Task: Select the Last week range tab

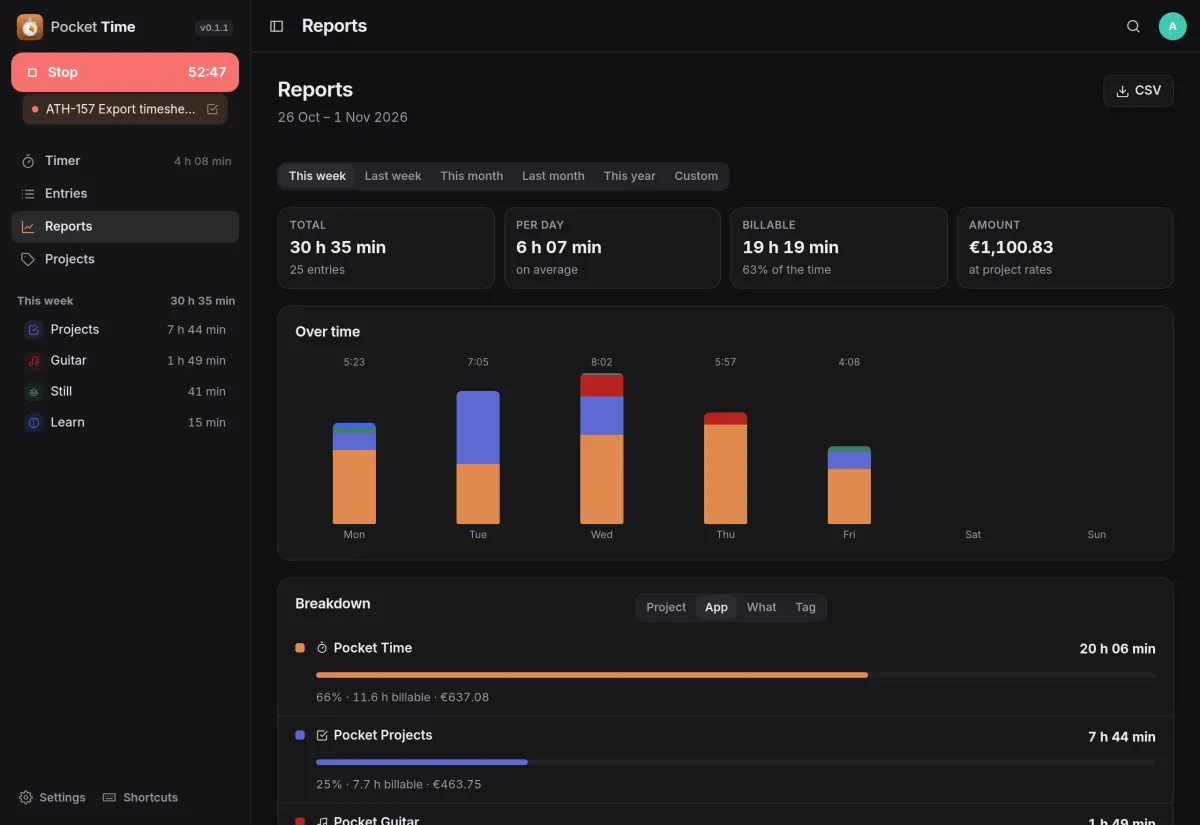Action: pyautogui.click(x=393, y=176)
